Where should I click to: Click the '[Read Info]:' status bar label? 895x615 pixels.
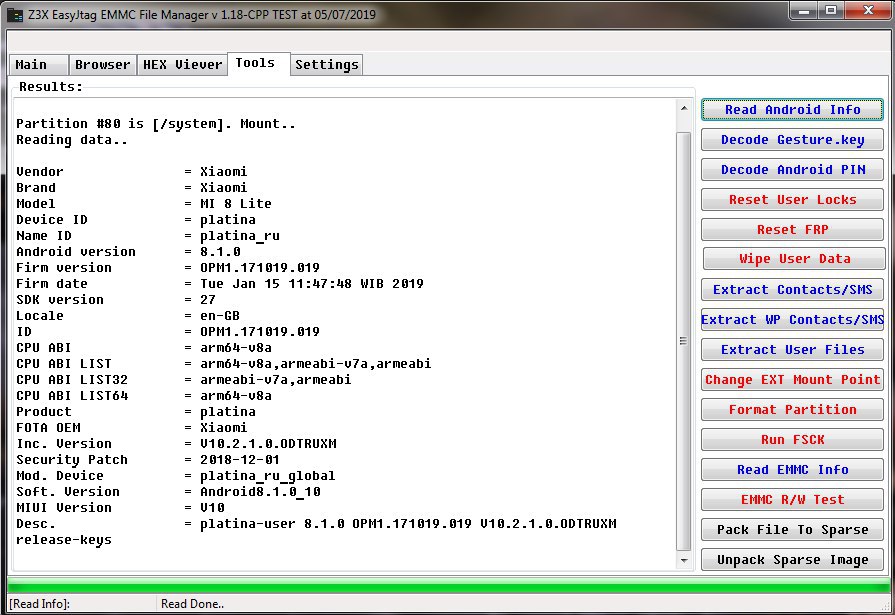click(39, 604)
